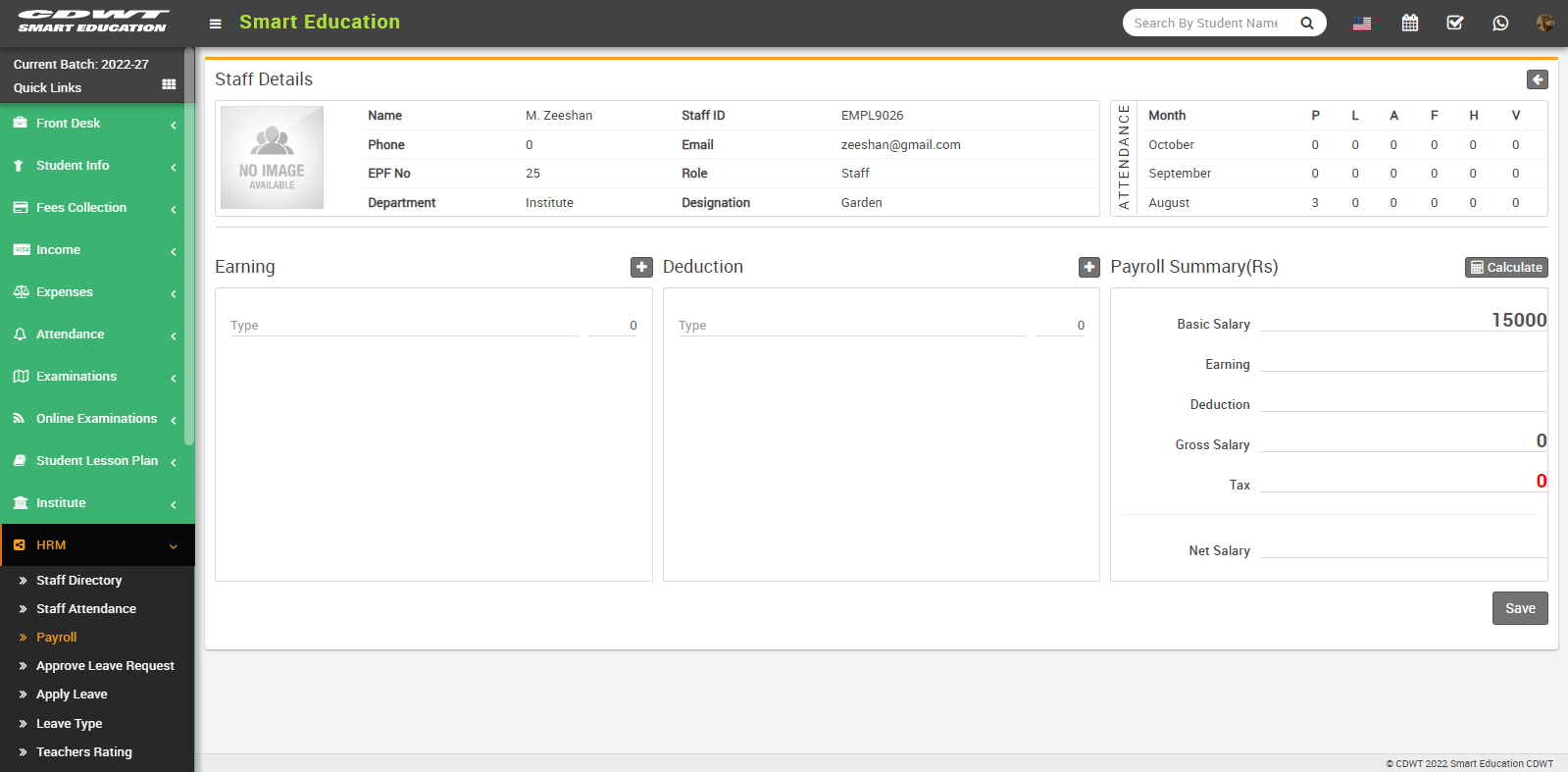
Task: Expand the Examinations chevron
Action: [x=174, y=379]
